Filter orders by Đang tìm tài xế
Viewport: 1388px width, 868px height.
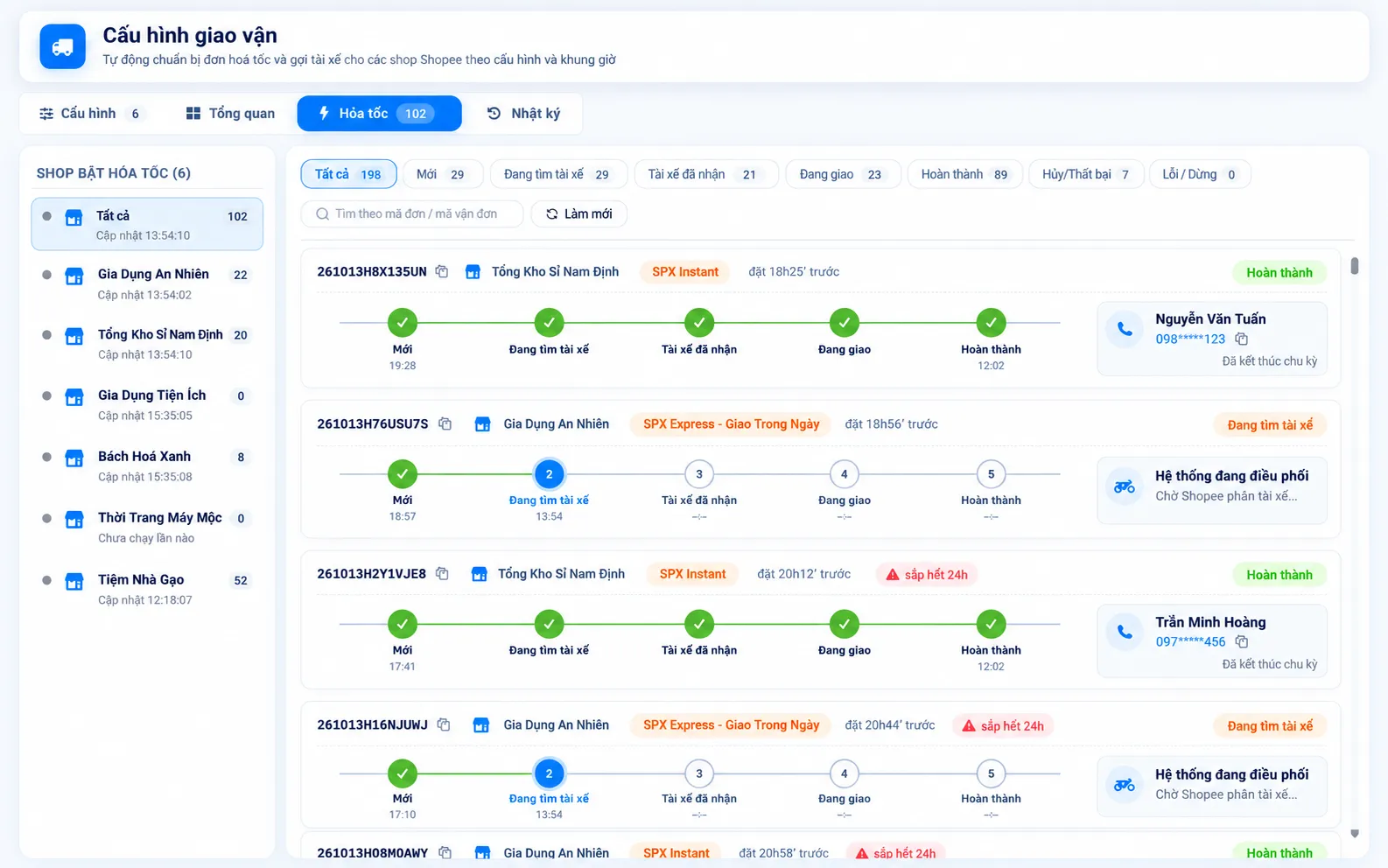558,174
